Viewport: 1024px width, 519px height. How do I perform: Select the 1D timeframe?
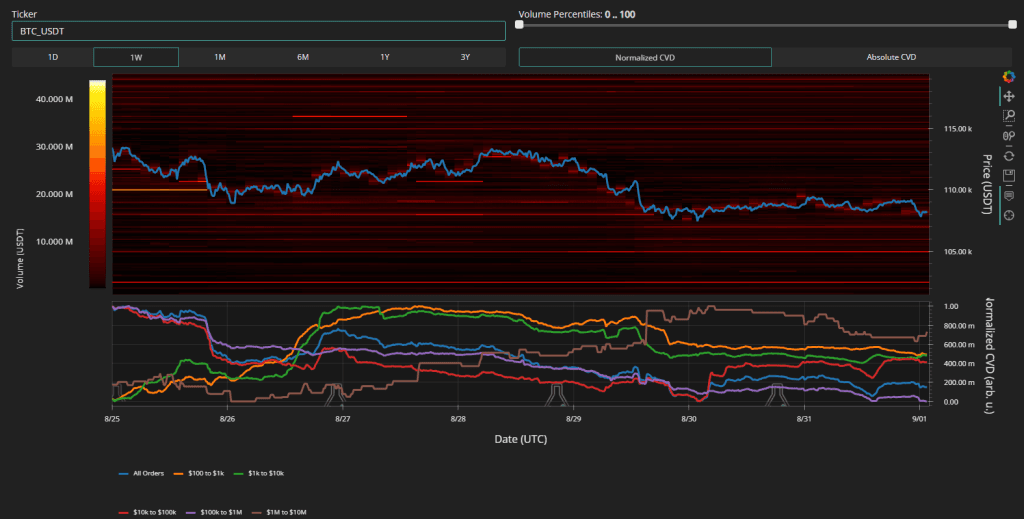pyautogui.click(x=53, y=57)
